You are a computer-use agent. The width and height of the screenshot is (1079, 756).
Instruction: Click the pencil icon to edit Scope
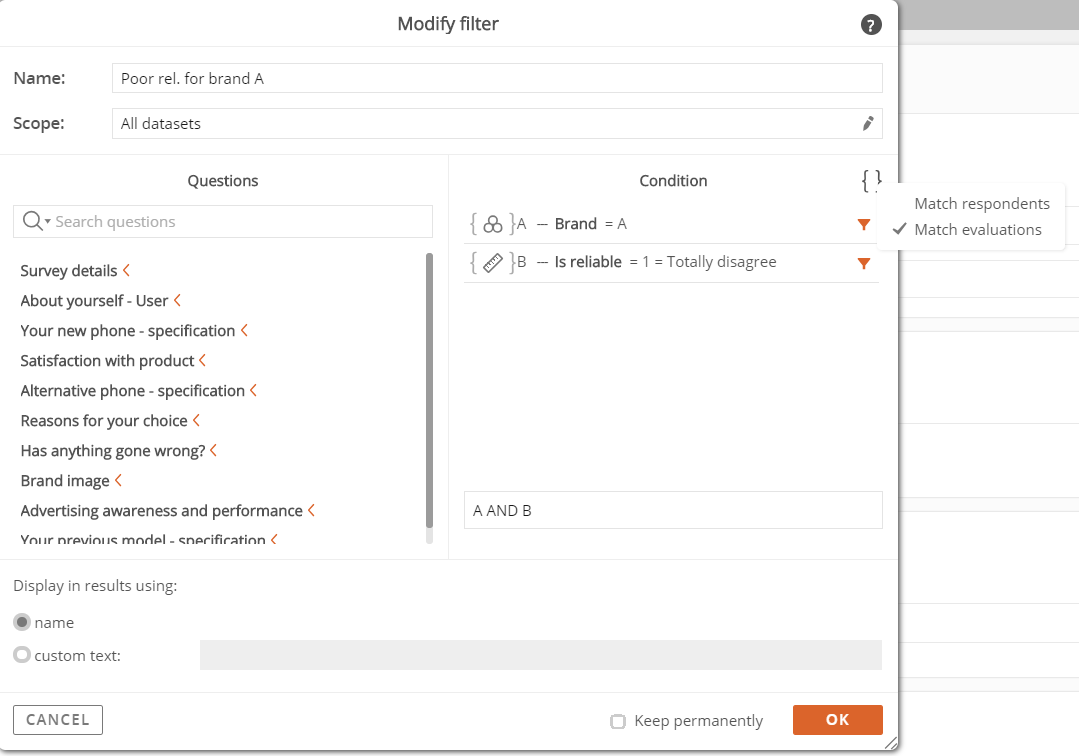point(869,122)
